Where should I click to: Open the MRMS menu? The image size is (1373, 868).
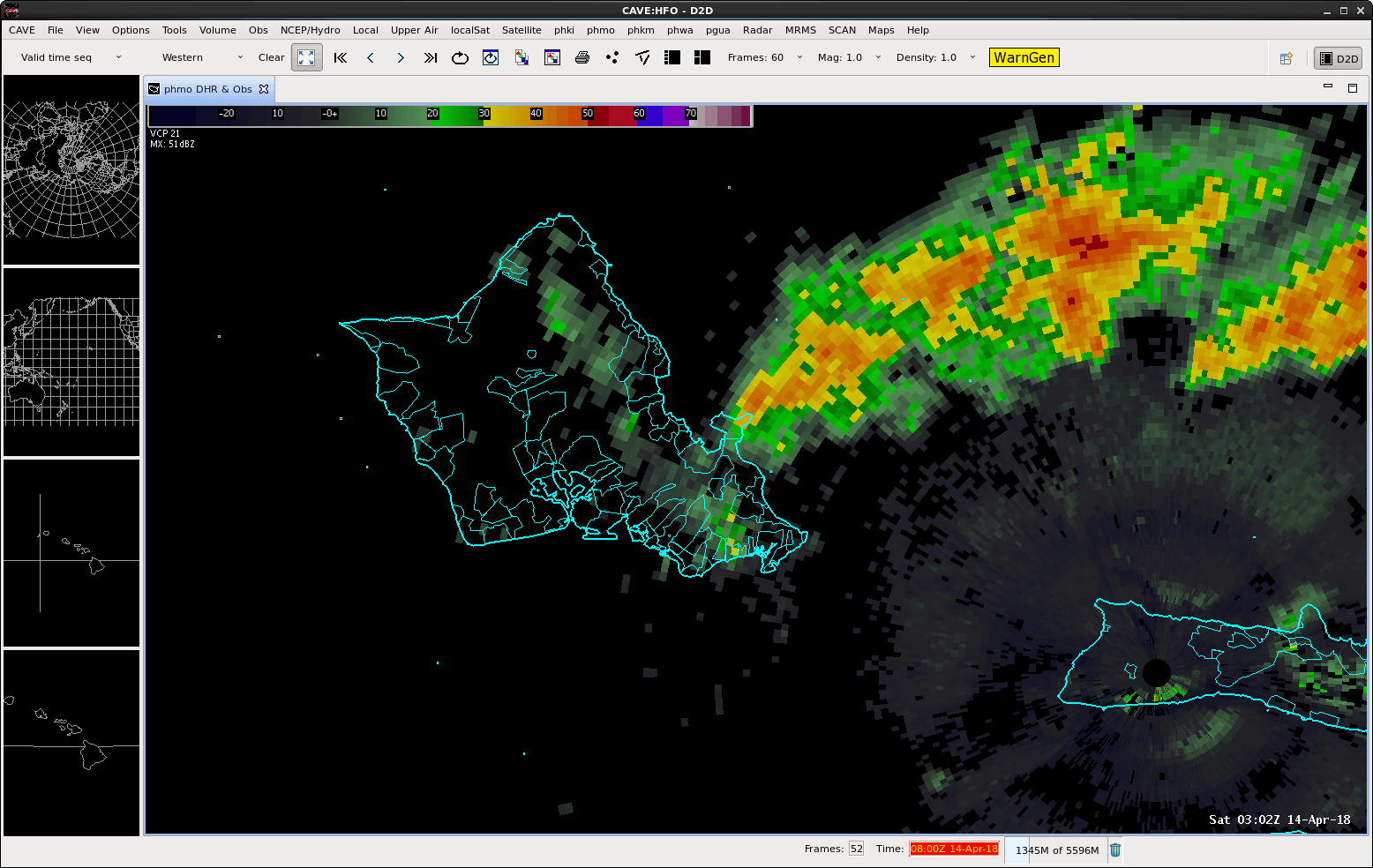pyautogui.click(x=800, y=30)
